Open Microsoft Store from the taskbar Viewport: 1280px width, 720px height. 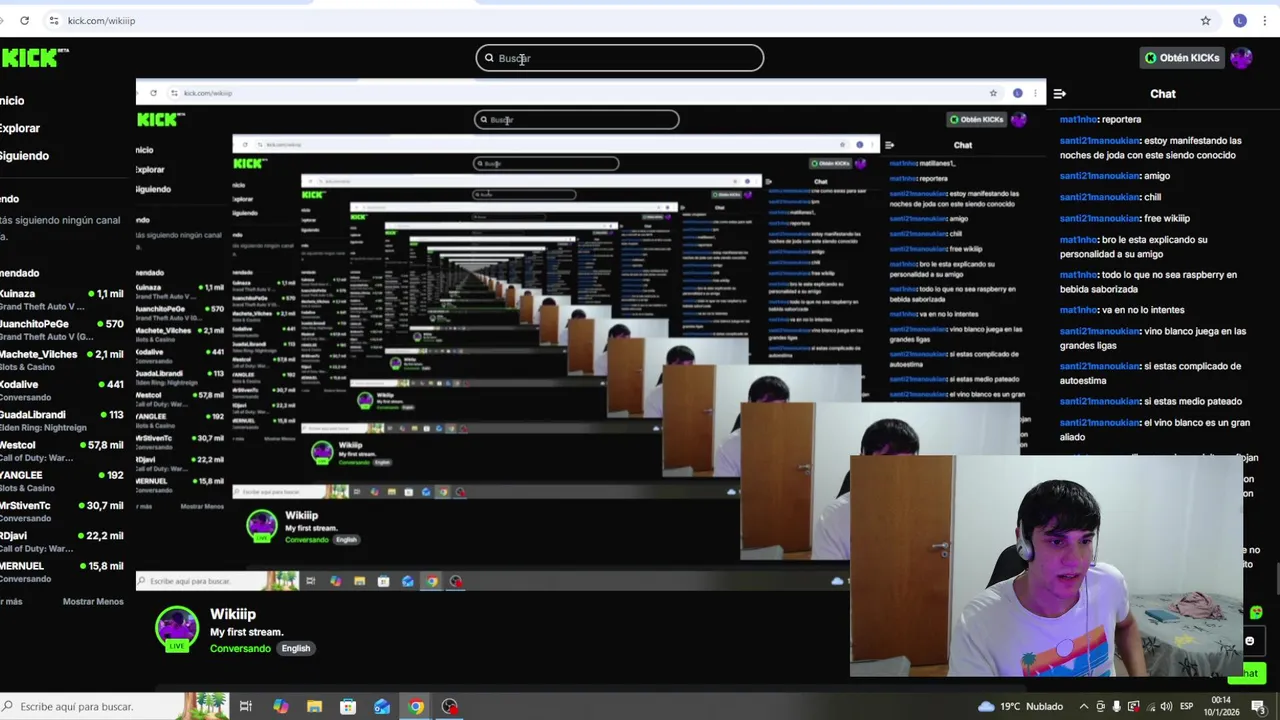[348, 707]
